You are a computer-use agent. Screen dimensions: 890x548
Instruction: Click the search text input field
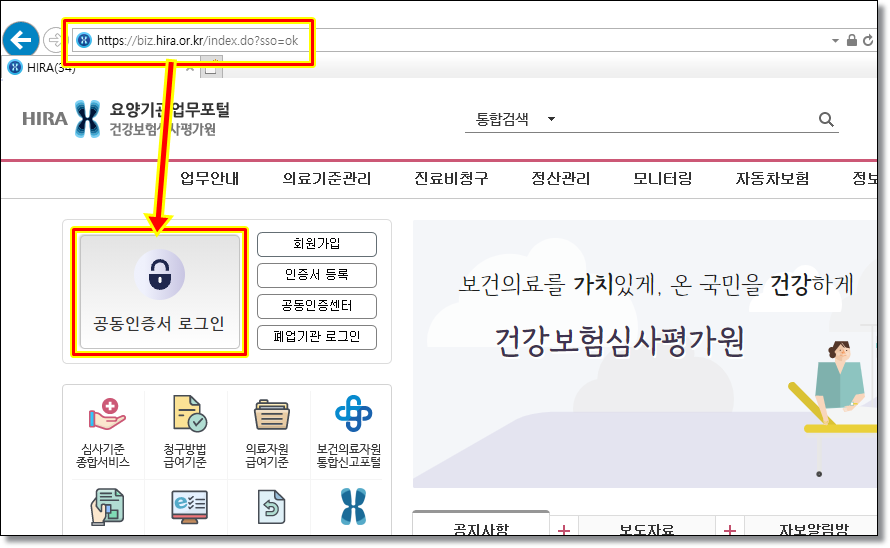pos(687,119)
